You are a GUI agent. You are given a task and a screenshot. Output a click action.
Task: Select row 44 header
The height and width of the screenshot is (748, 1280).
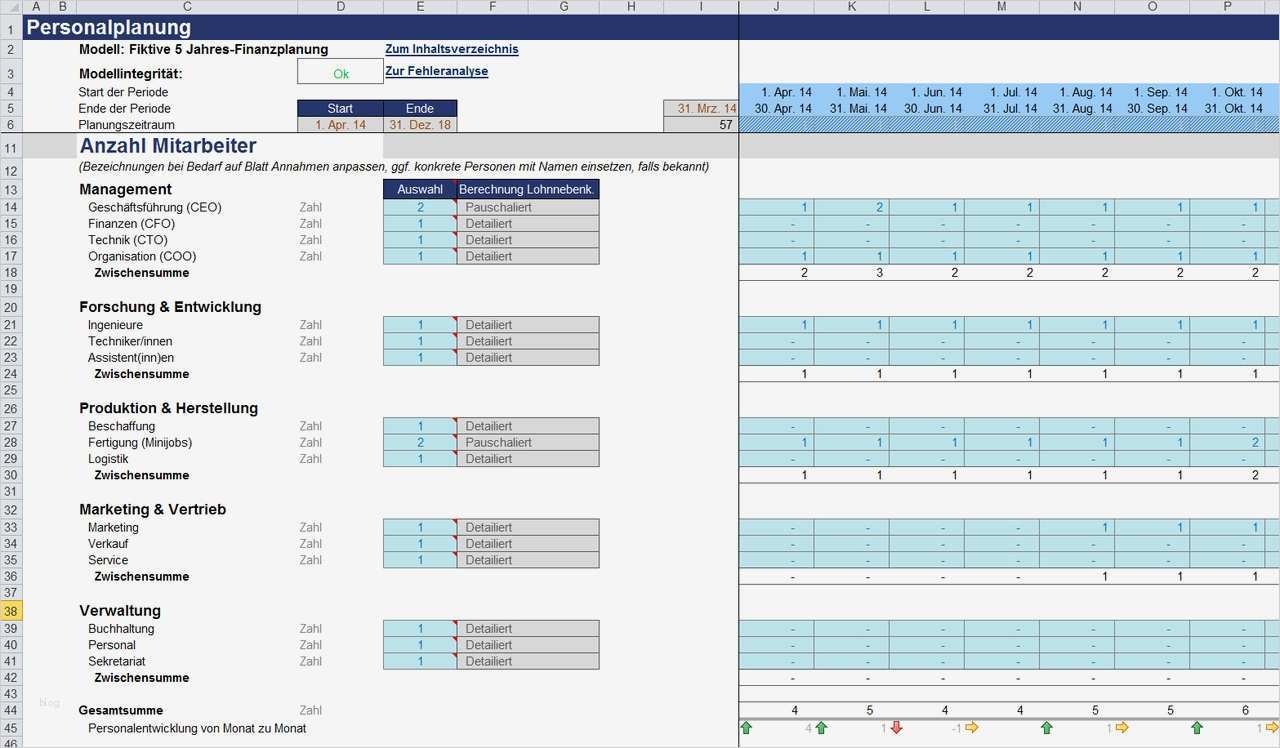[11, 711]
